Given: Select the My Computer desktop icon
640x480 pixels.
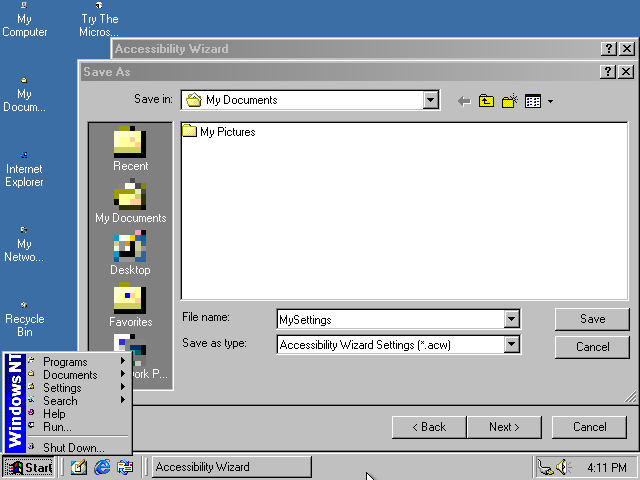Looking at the screenshot, I should click(24, 20).
